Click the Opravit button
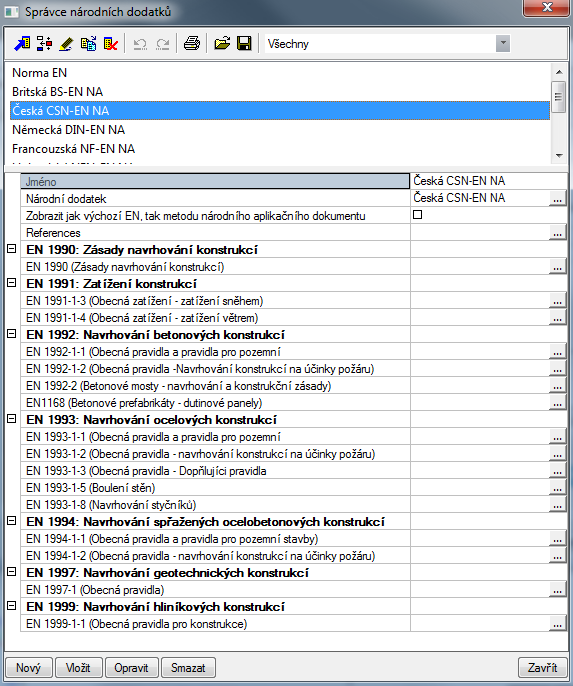This screenshot has width=573, height=686. pyautogui.click(x=132, y=668)
